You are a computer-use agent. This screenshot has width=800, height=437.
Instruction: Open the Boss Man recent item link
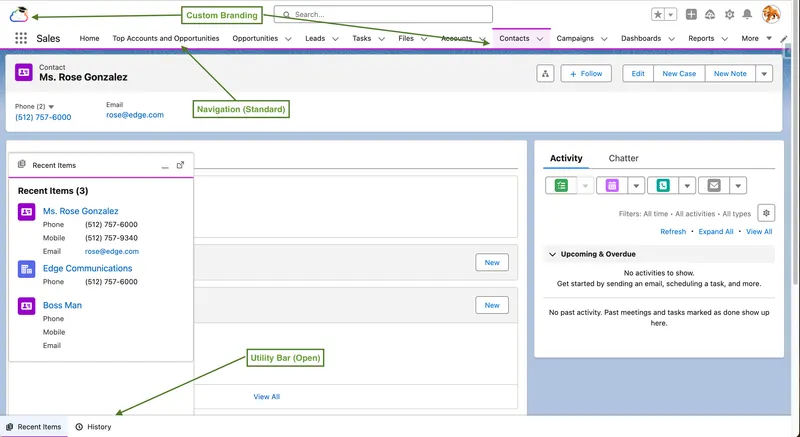(x=62, y=305)
